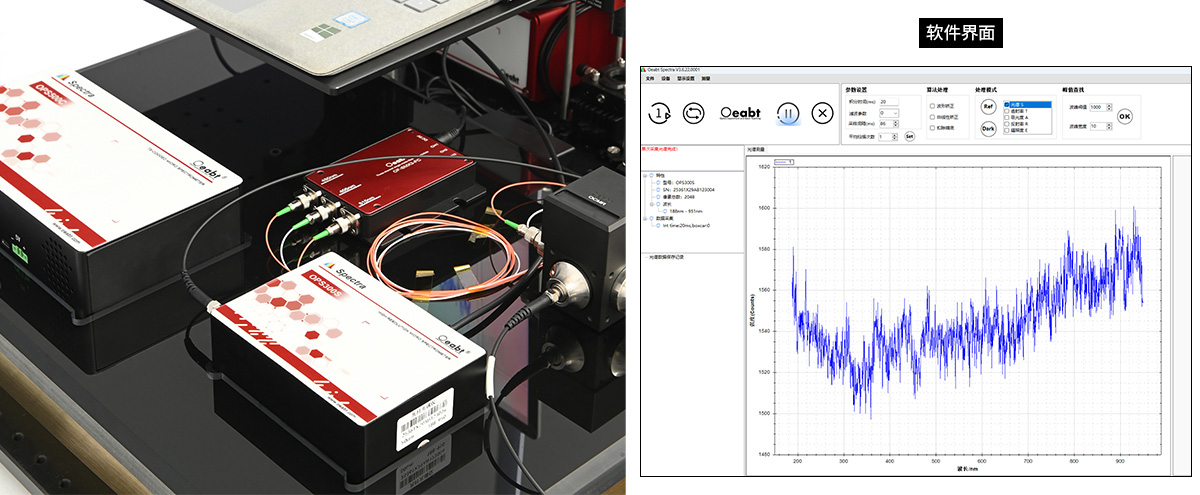The height and width of the screenshot is (495, 1200).
Task: Open the 滤波参数 dropdown
Action: click(895, 113)
